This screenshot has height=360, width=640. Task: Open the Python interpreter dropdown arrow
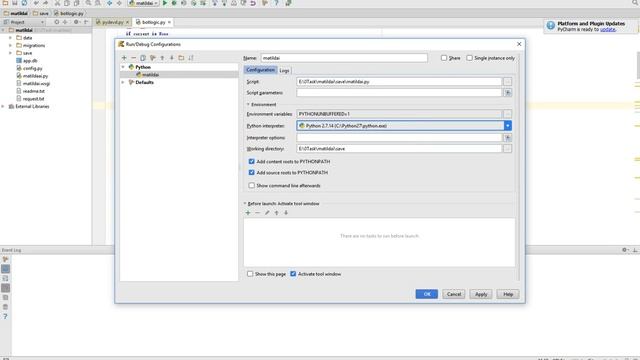tap(507, 126)
